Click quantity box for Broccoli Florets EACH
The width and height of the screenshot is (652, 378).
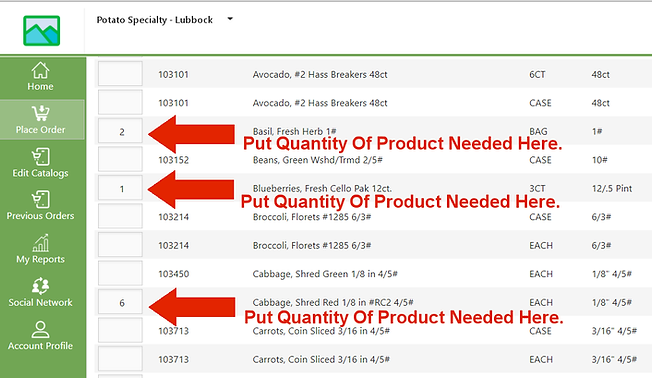click(120, 245)
